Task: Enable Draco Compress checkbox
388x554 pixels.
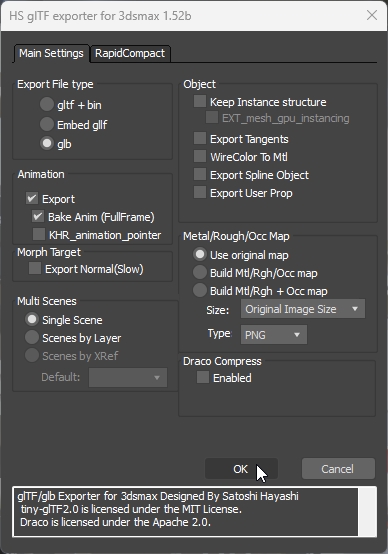Action: [203, 377]
